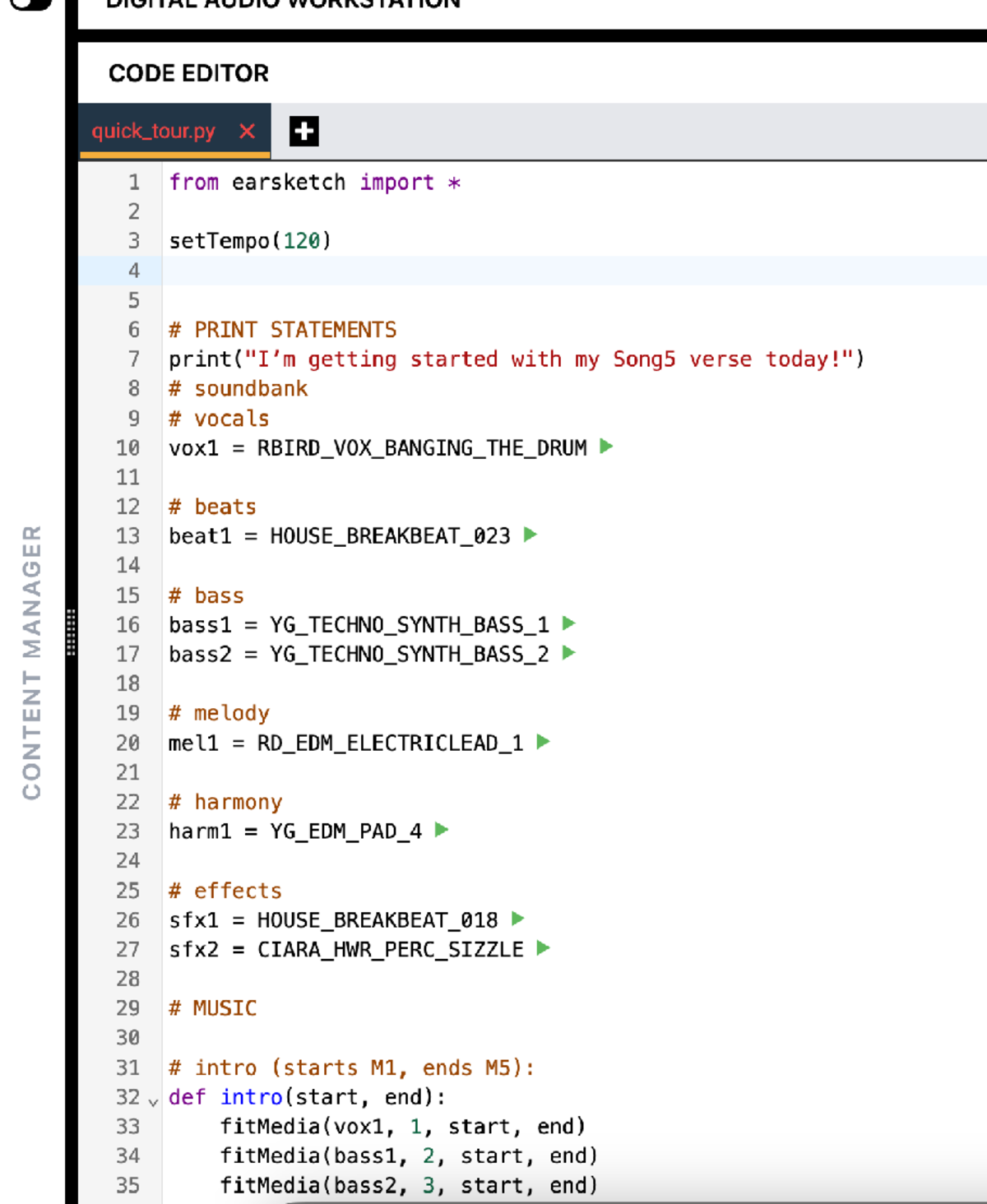This screenshot has height=1204, width=987.
Task: Collapse the intro function fold arrow
Action: [x=153, y=1100]
